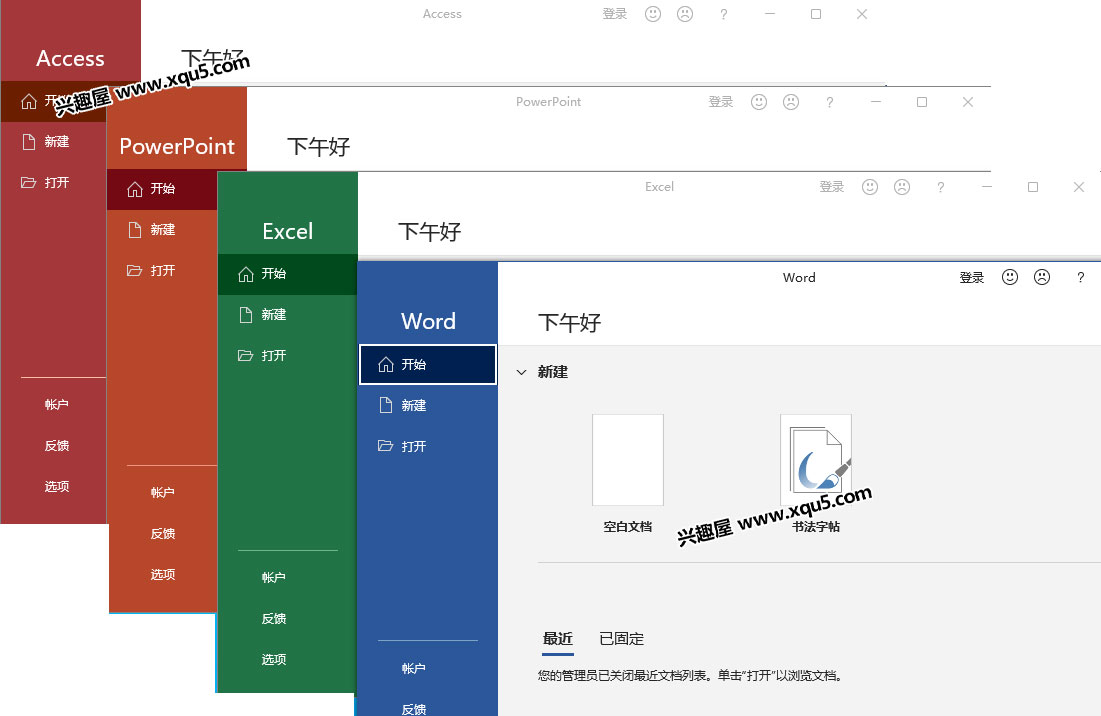Viewport: 1101px width, 716px height.
Task: Click the 'Excel' title bar text
Action: 659,187
